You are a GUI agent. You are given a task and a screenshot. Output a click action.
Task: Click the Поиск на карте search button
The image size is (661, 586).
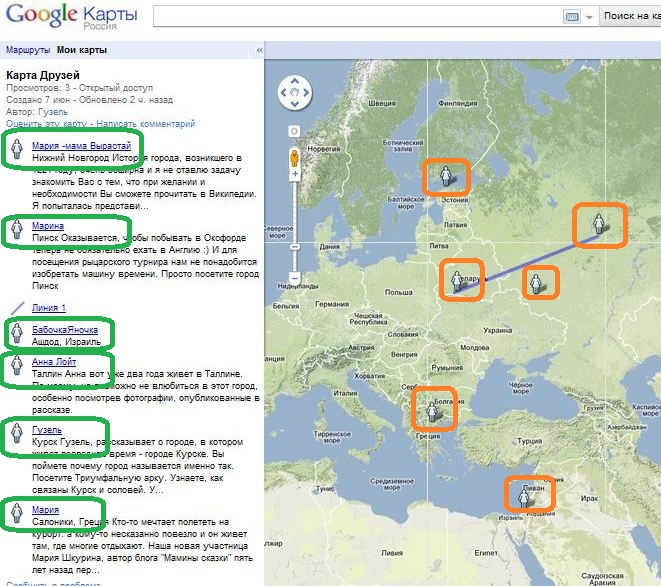point(631,16)
